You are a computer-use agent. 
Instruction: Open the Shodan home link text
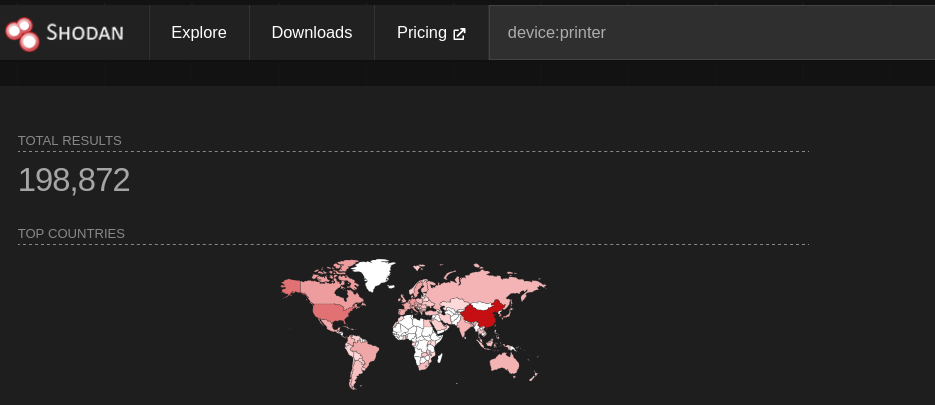pyautogui.click(x=85, y=33)
